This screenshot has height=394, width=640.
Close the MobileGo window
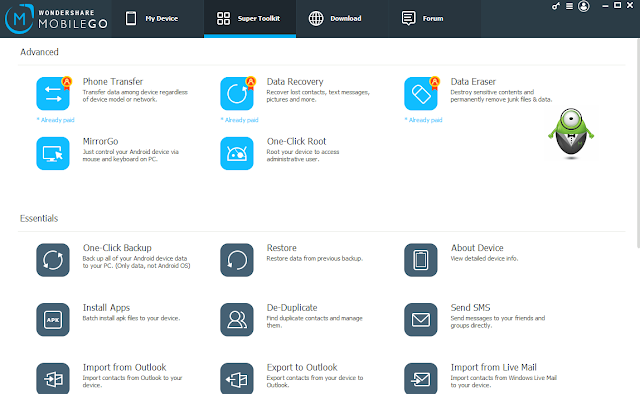click(x=630, y=5)
